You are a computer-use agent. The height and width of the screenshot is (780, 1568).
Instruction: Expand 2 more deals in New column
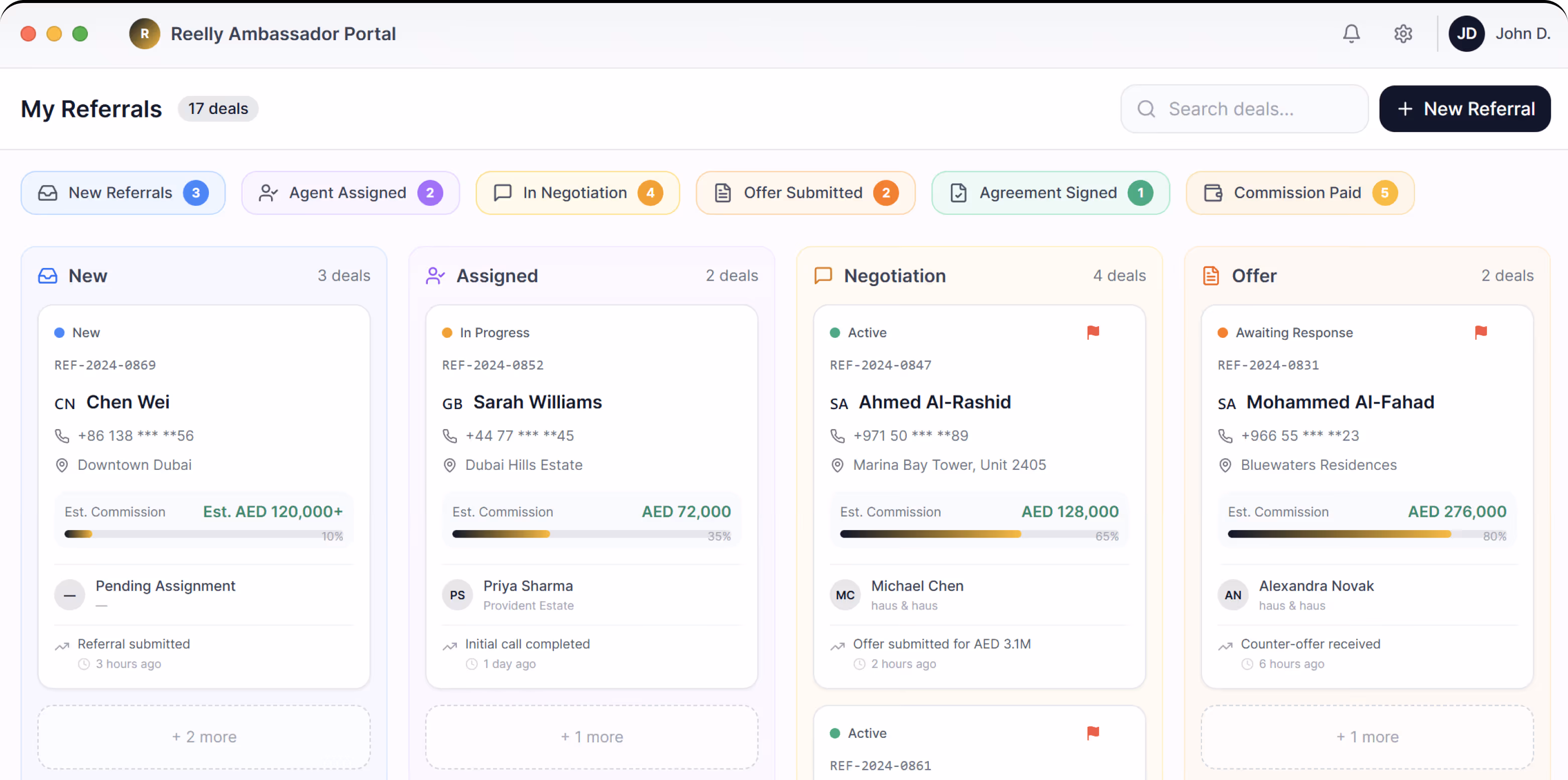[204, 737]
